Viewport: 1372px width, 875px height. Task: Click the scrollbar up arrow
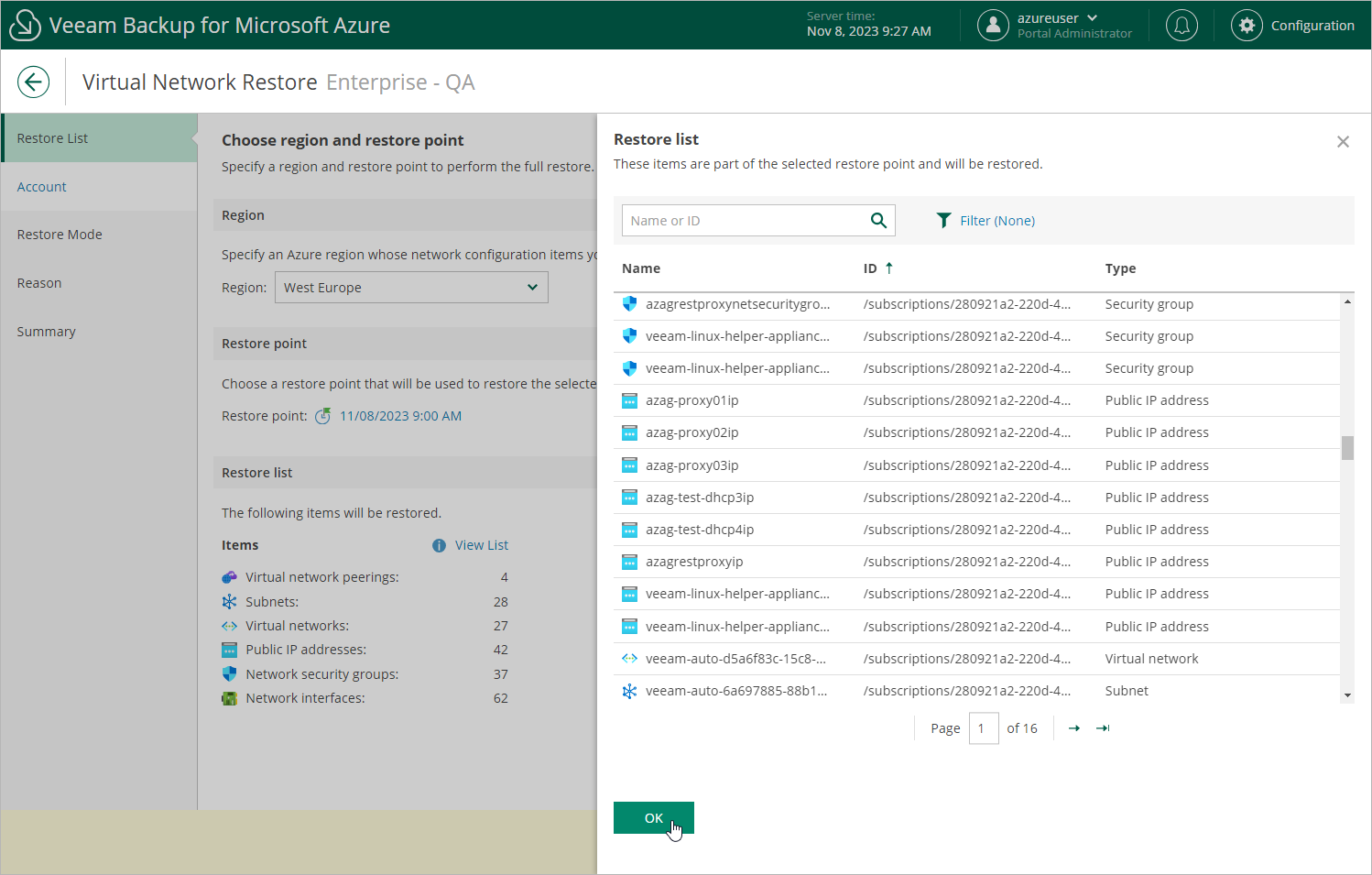pyautogui.click(x=1347, y=301)
